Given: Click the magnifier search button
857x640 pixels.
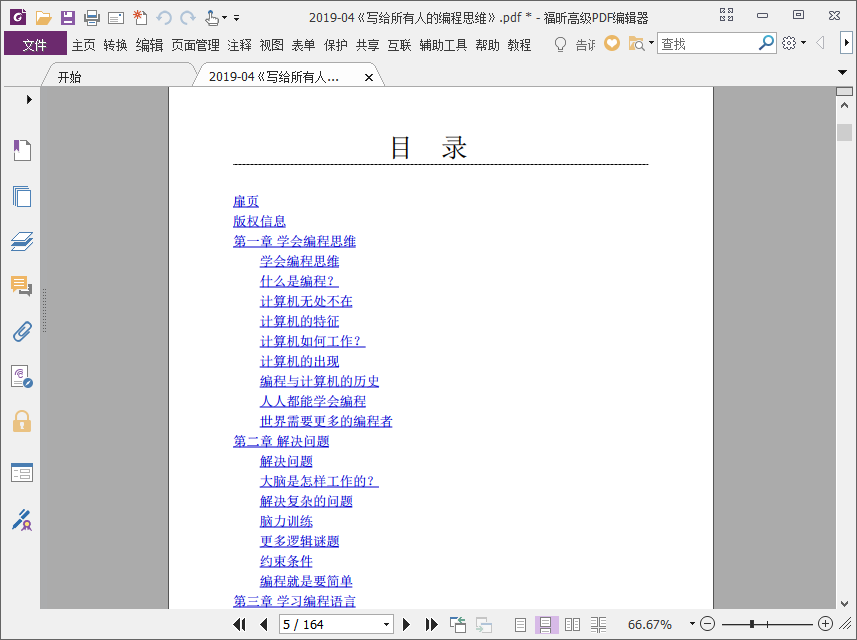Looking at the screenshot, I should pyautogui.click(x=766, y=43).
